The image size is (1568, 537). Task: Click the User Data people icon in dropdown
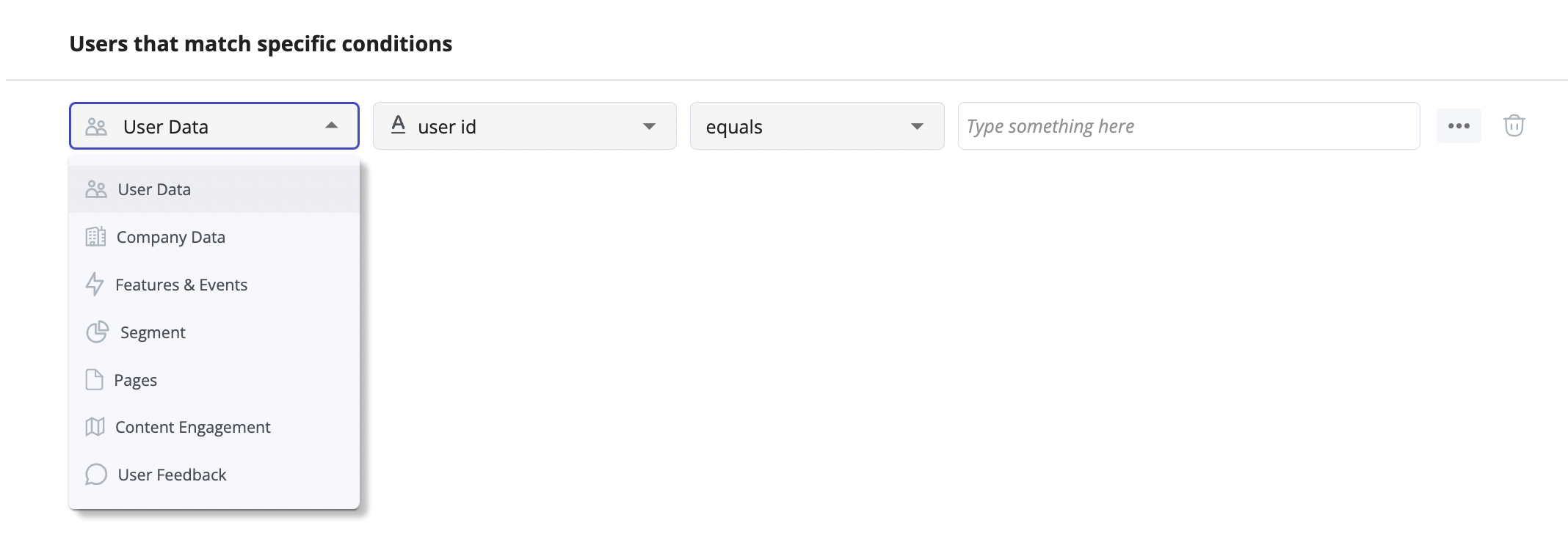click(96, 189)
